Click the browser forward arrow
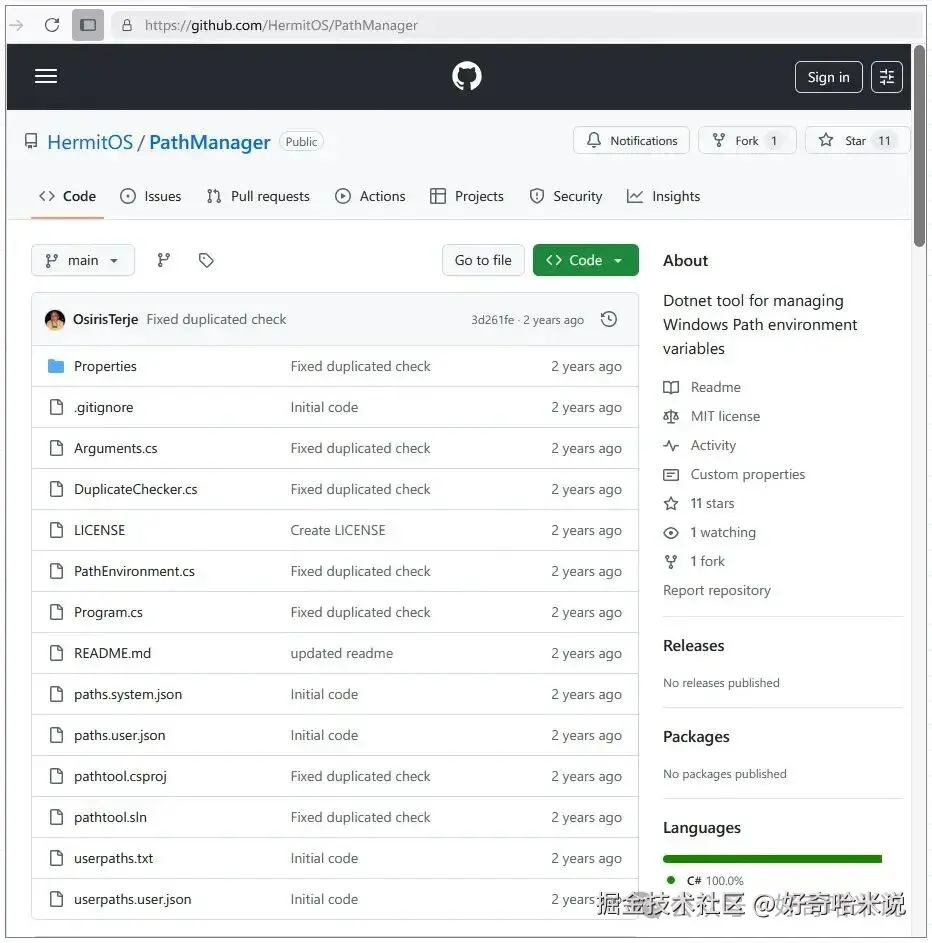932x943 pixels. pyautogui.click(x=17, y=25)
